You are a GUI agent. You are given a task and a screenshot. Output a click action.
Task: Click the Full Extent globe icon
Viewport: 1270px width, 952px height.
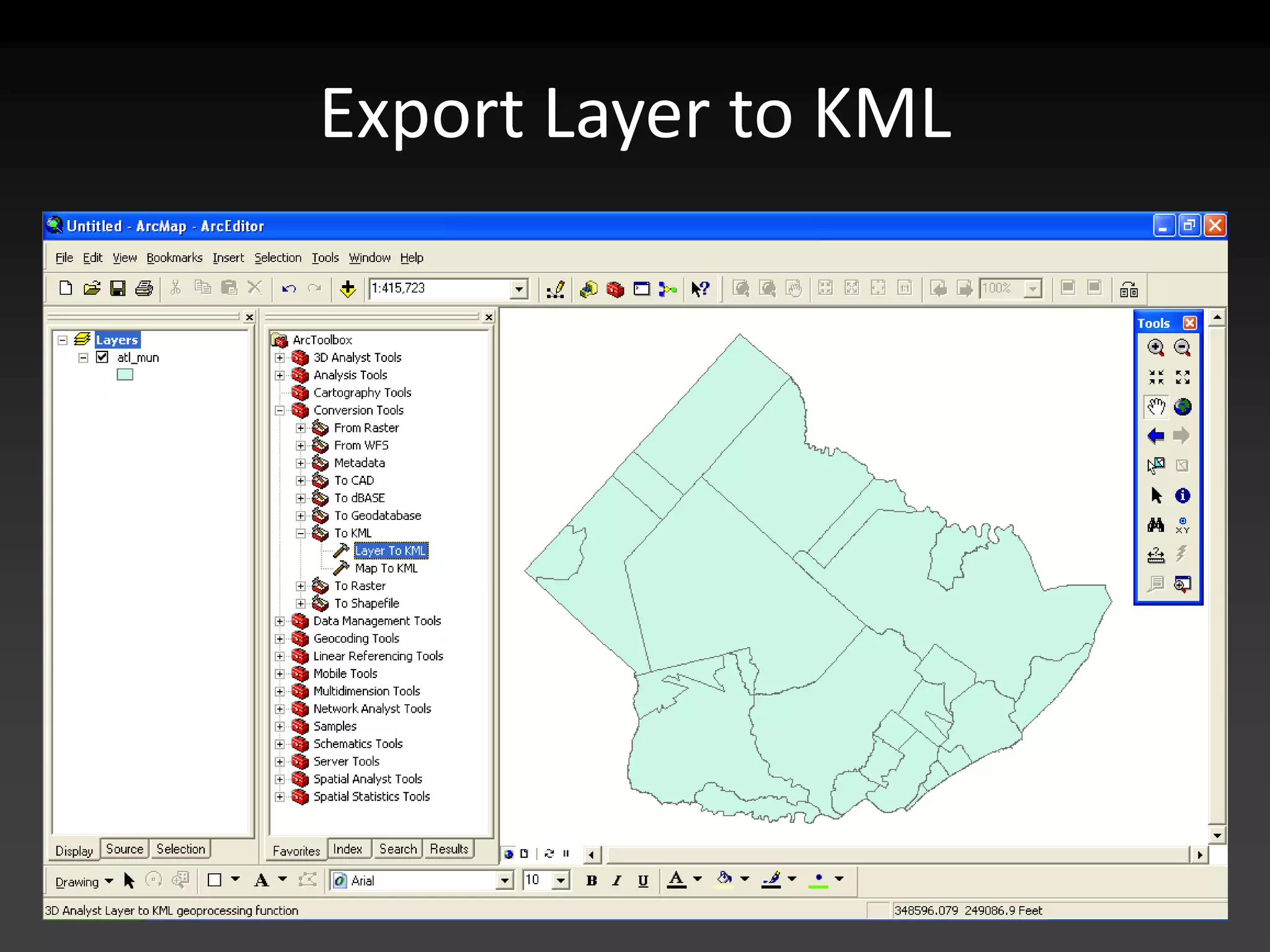[1183, 407]
